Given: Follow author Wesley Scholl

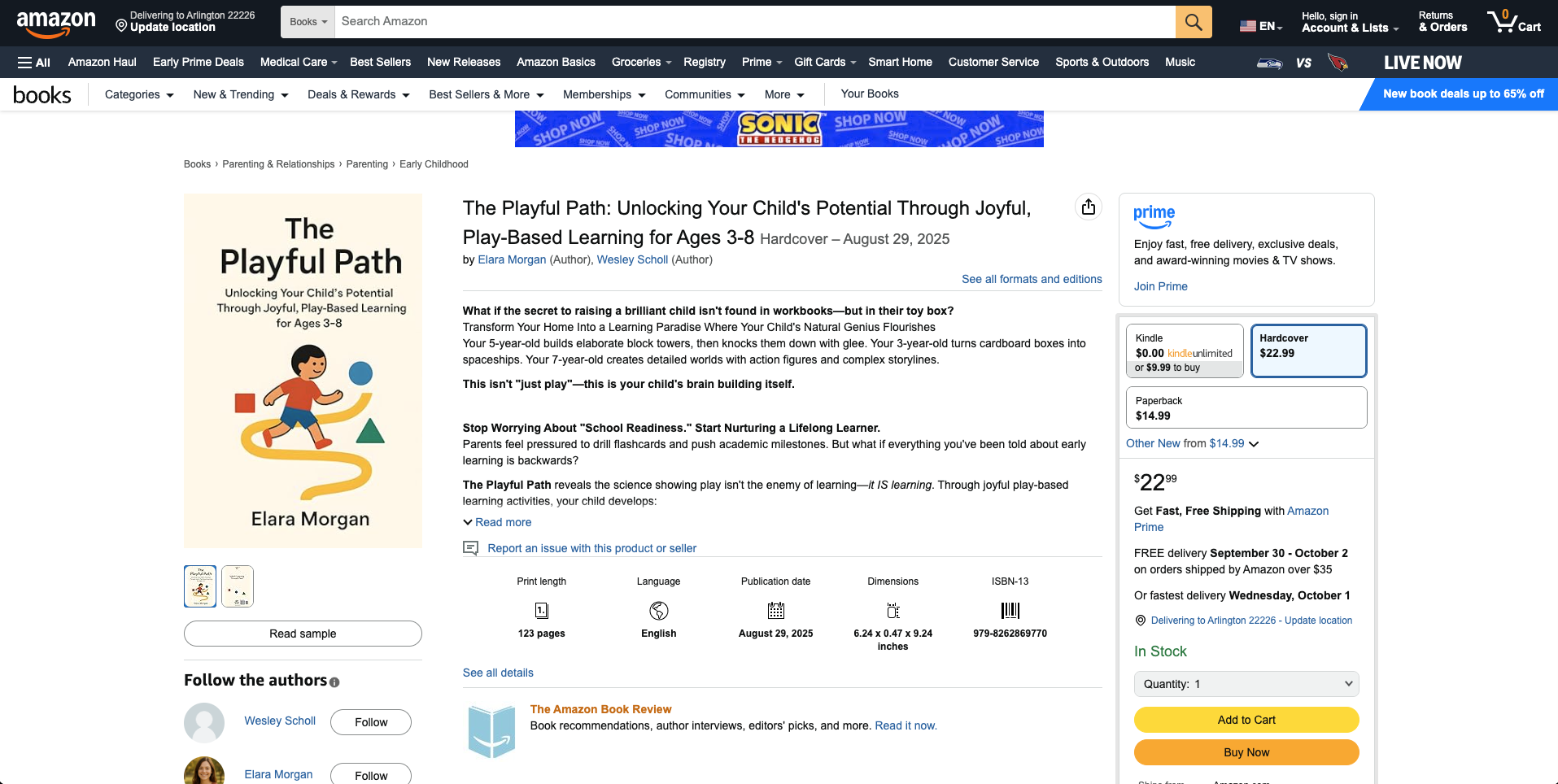Looking at the screenshot, I should 370,722.
